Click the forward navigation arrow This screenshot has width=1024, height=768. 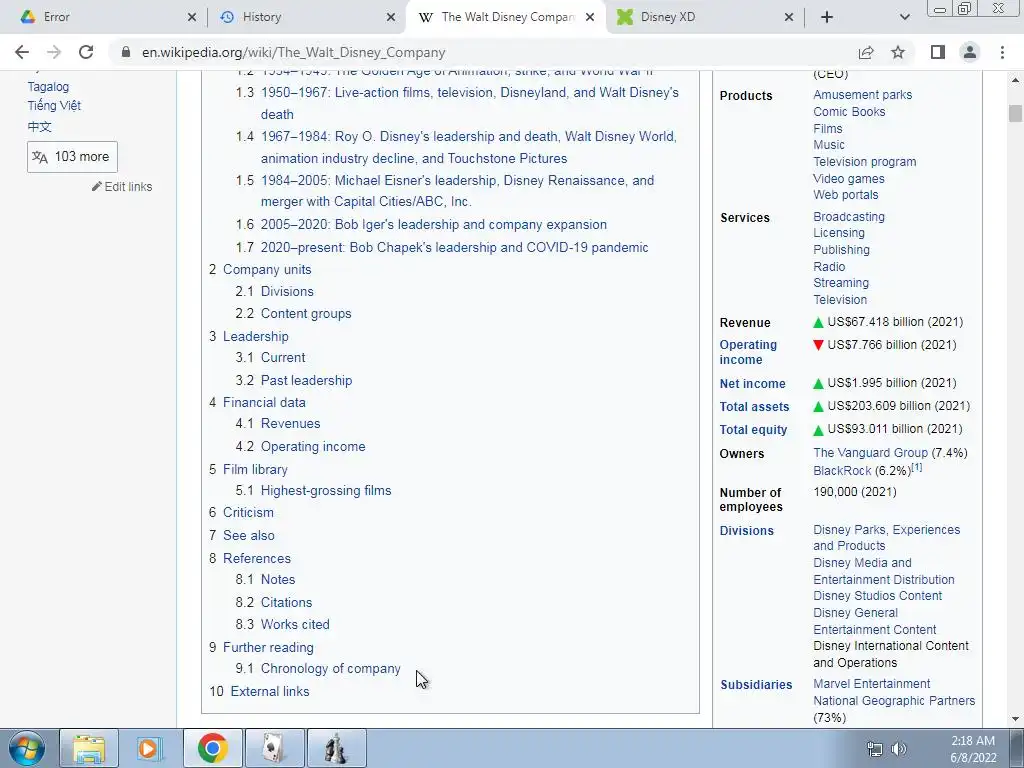[x=54, y=52]
